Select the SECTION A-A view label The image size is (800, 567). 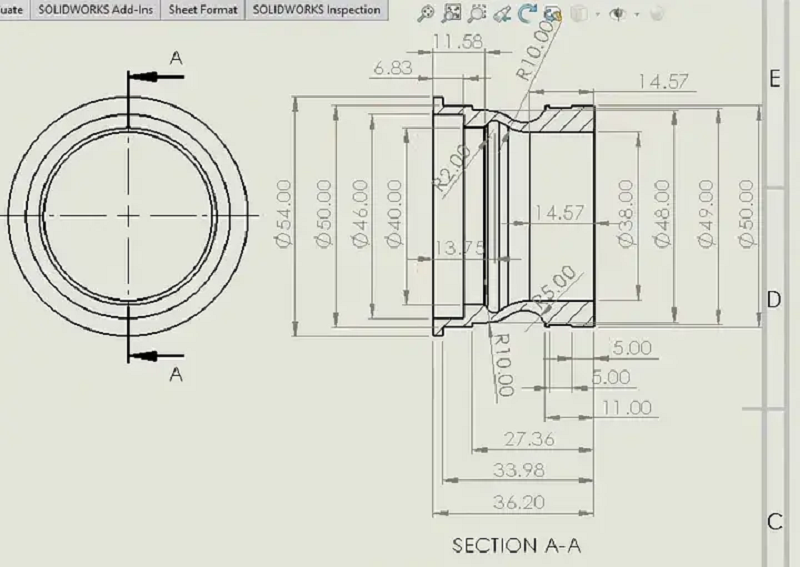[x=516, y=546]
